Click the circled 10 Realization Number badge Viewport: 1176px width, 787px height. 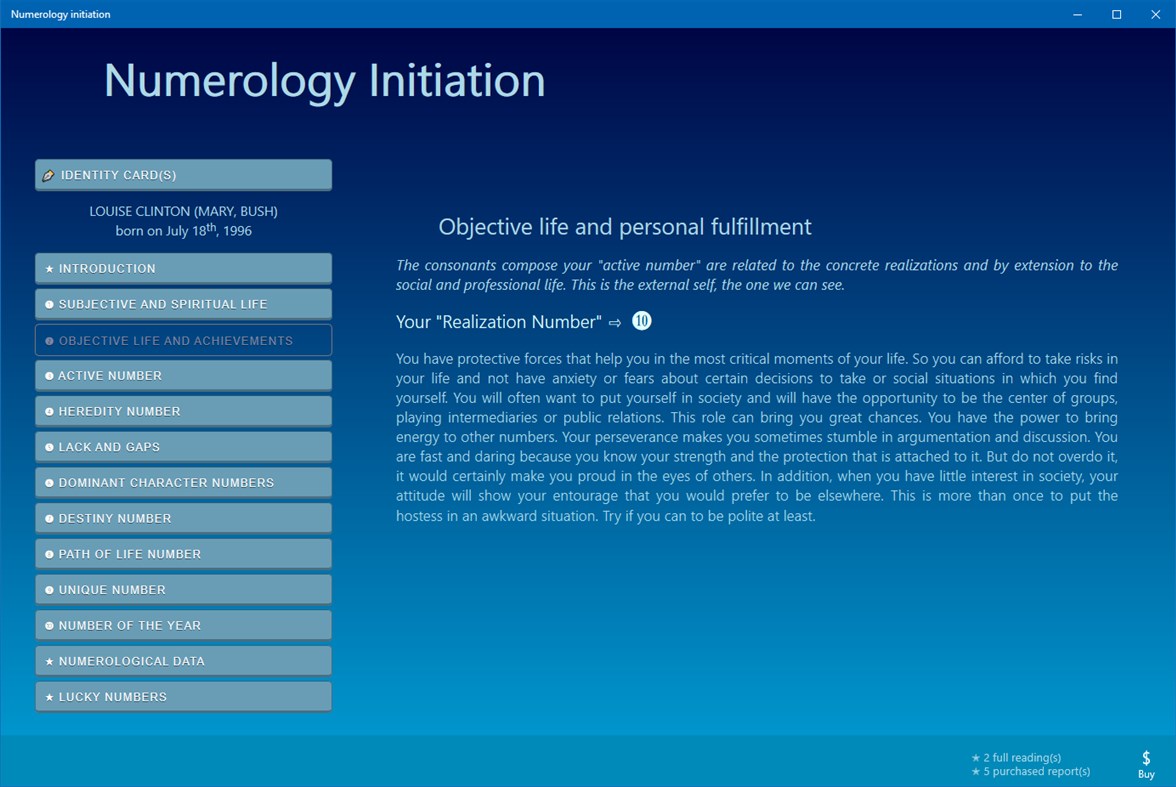click(x=641, y=321)
